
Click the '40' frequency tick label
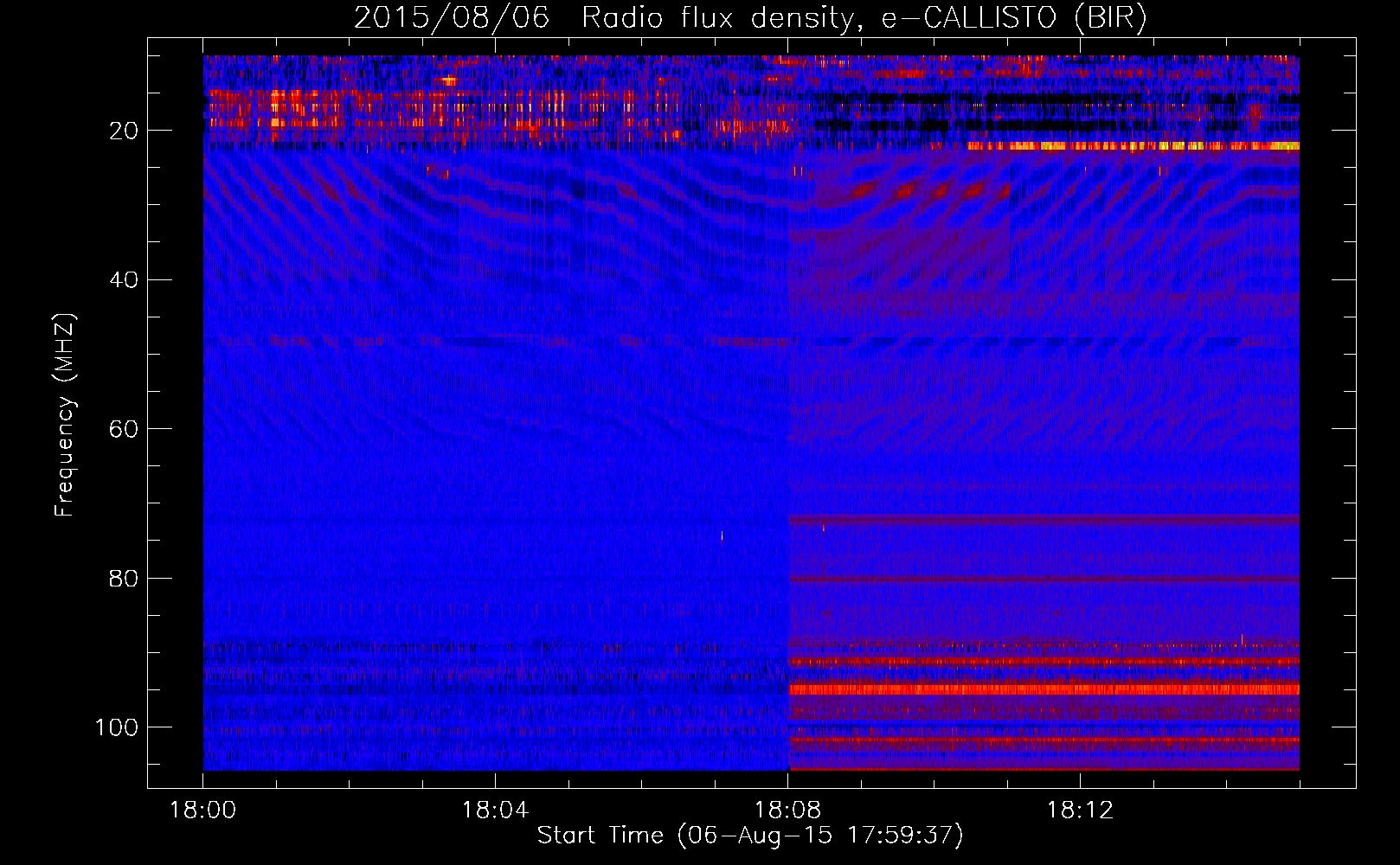coord(125,280)
